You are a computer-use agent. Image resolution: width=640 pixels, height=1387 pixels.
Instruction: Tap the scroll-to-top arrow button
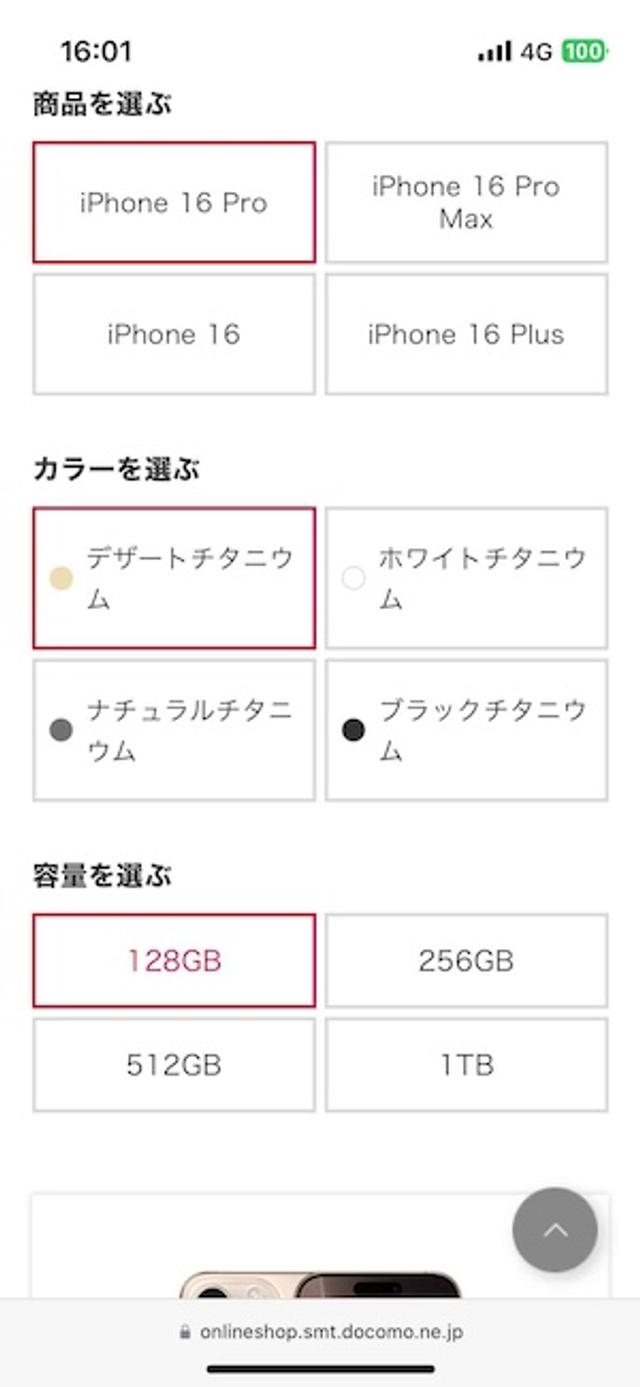click(x=555, y=1231)
